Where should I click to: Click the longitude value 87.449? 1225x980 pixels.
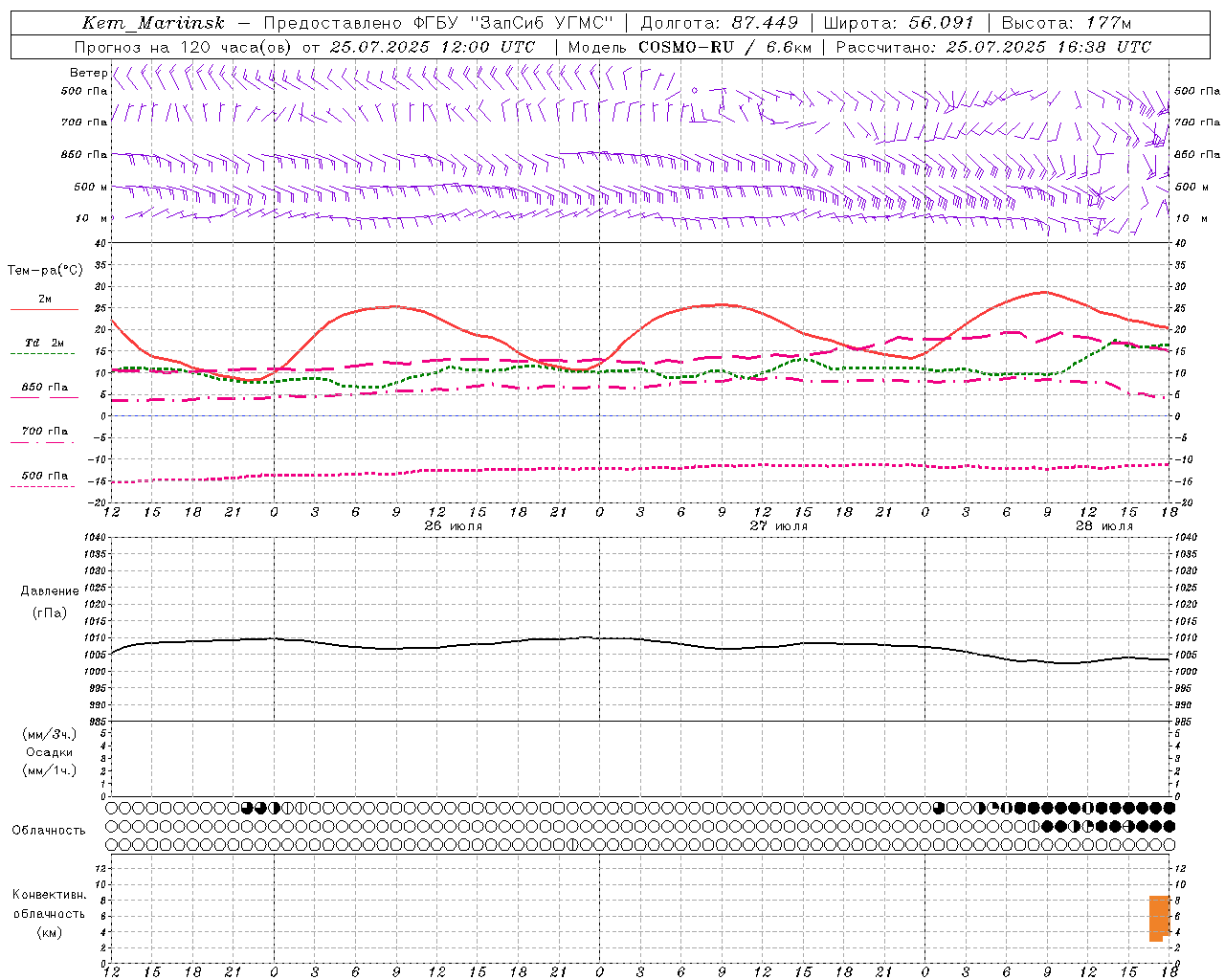click(x=765, y=23)
